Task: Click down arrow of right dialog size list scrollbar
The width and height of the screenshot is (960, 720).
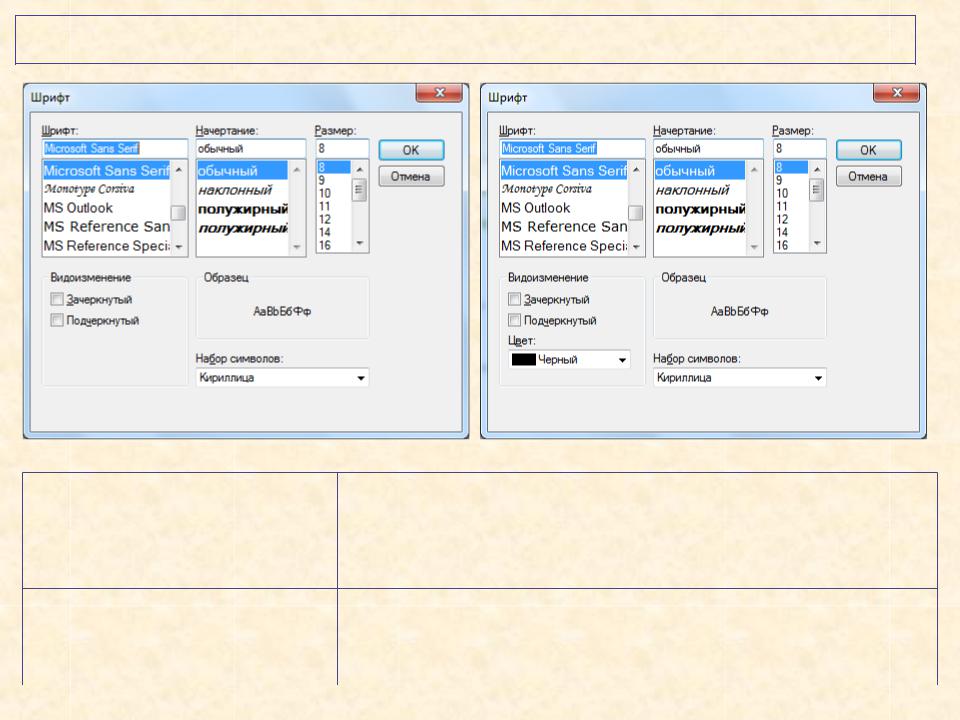Action: (x=817, y=244)
